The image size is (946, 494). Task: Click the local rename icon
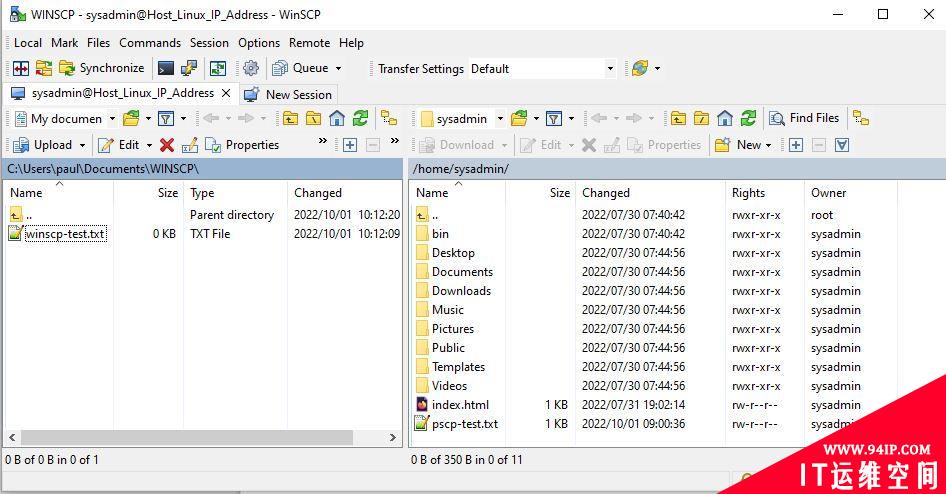[190, 145]
